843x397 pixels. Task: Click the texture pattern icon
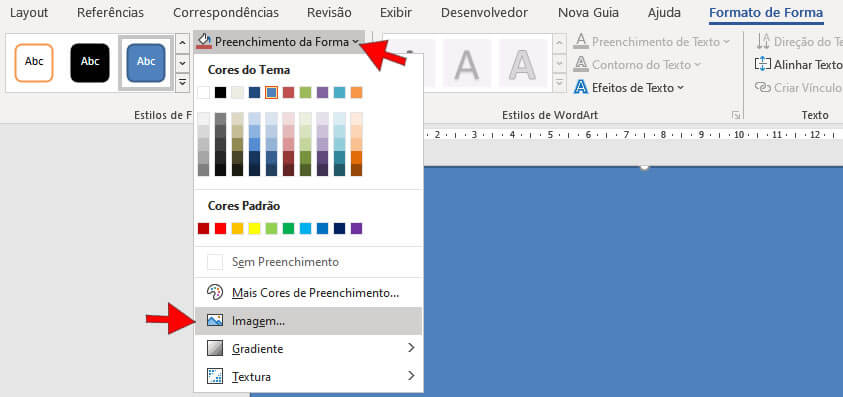coord(215,376)
